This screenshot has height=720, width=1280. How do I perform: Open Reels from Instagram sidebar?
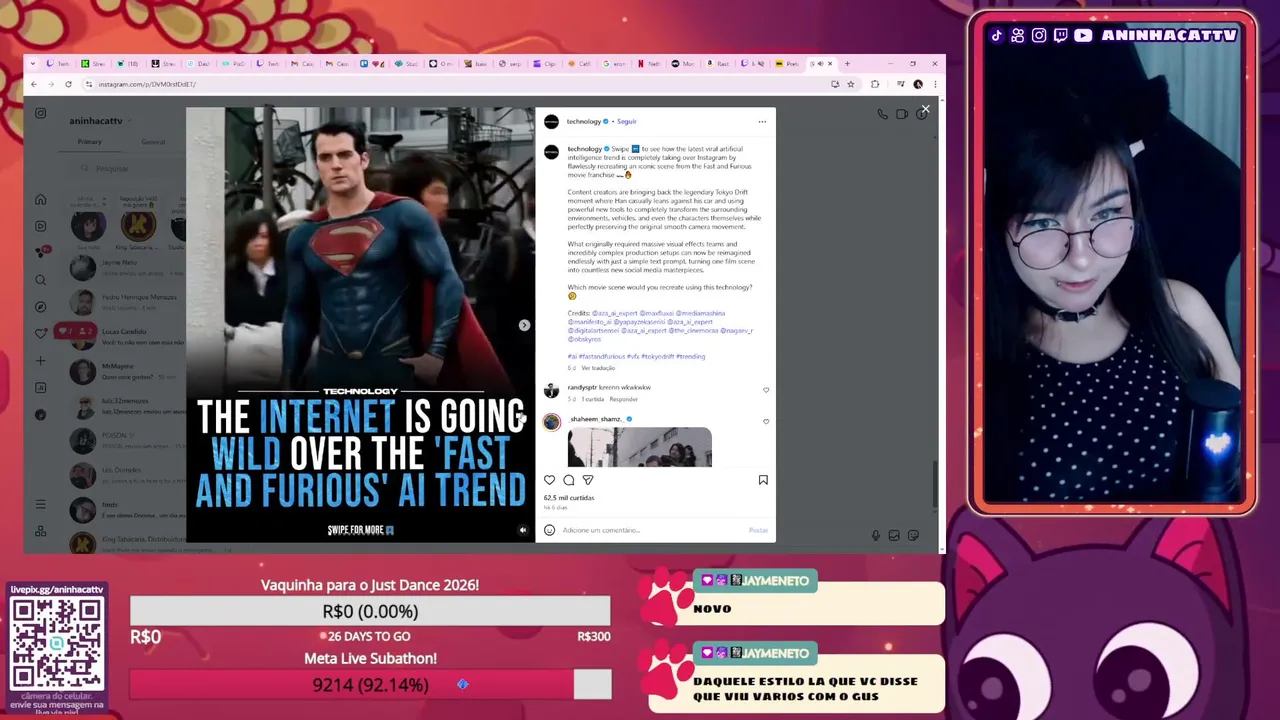click(x=41, y=226)
